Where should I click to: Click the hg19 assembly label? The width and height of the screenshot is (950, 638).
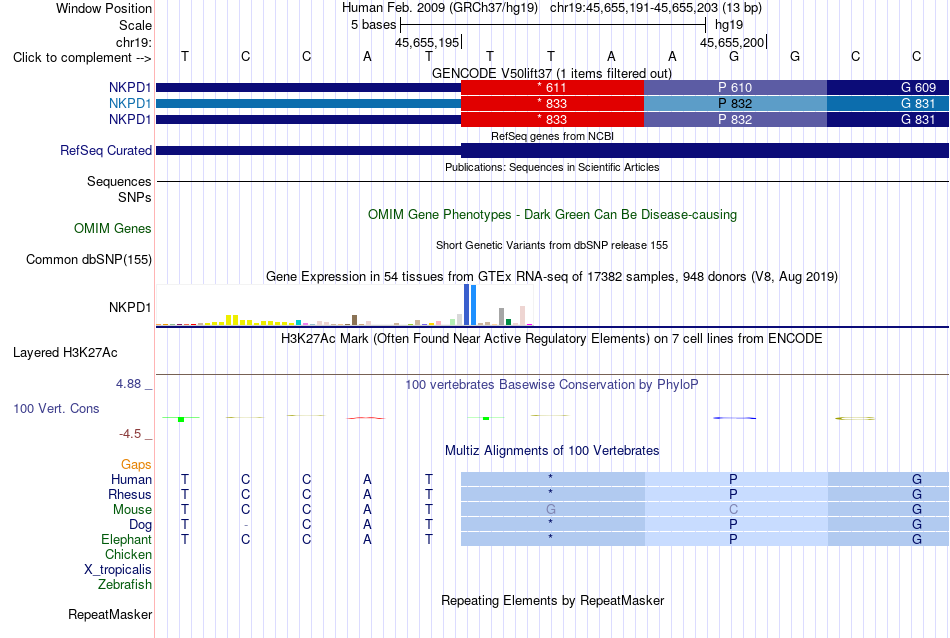coord(729,25)
